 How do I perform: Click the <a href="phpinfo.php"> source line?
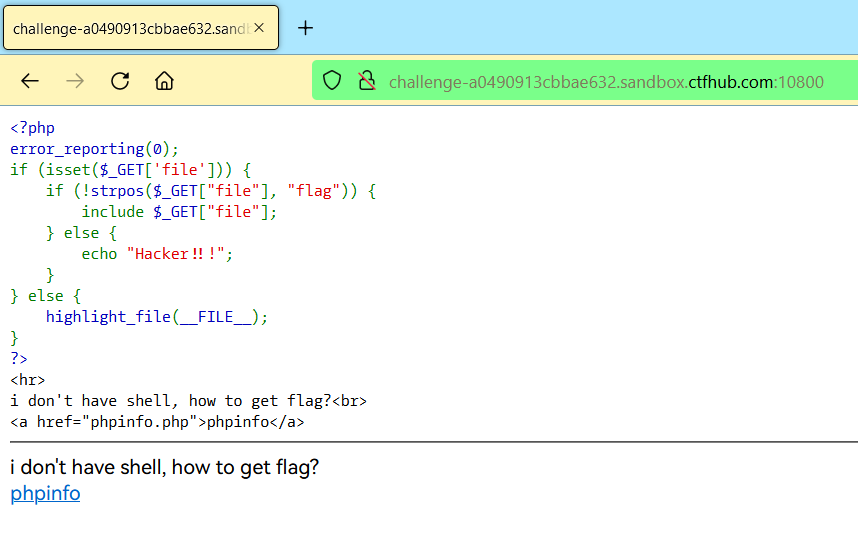pos(157,422)
